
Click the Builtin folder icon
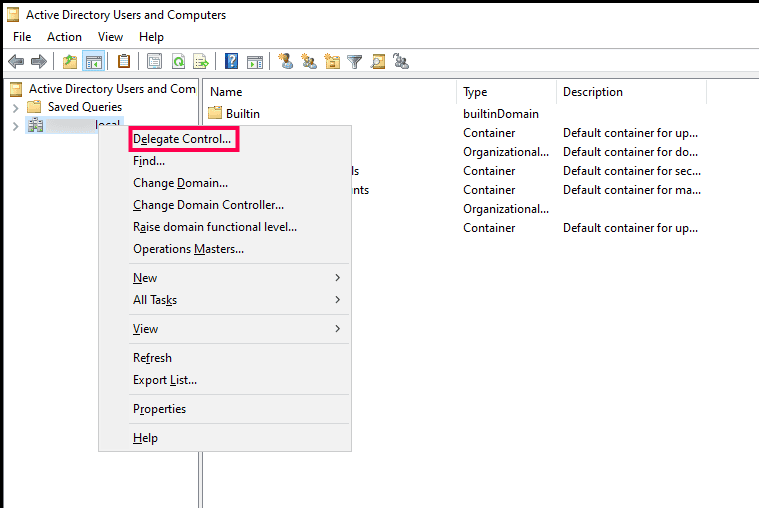(215, 113)
